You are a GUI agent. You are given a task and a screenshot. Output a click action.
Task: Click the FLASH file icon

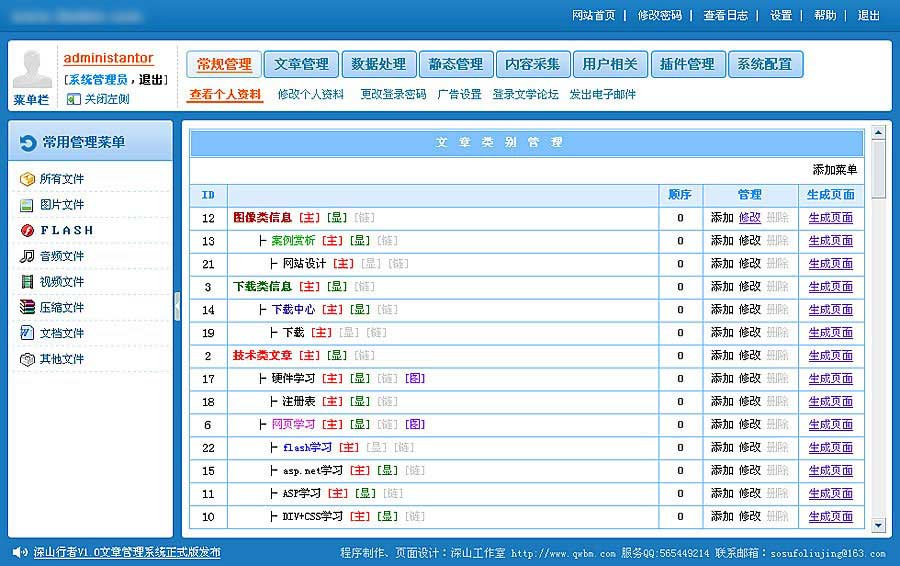[27, 230]
